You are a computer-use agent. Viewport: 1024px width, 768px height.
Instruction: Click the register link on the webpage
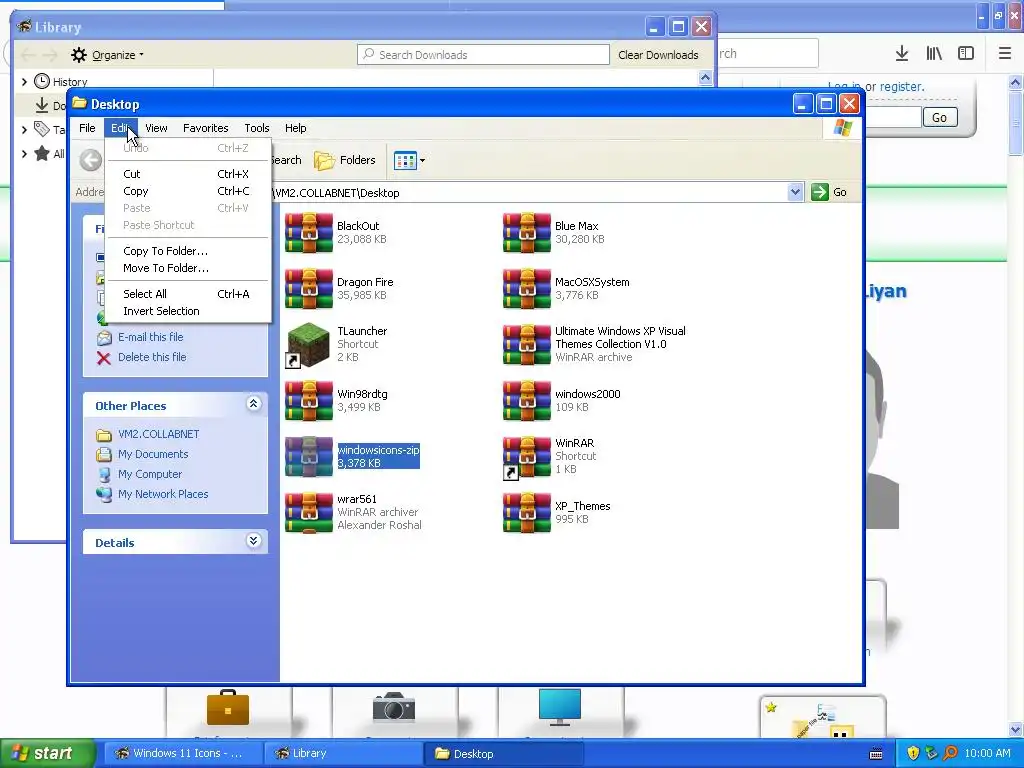901,86
